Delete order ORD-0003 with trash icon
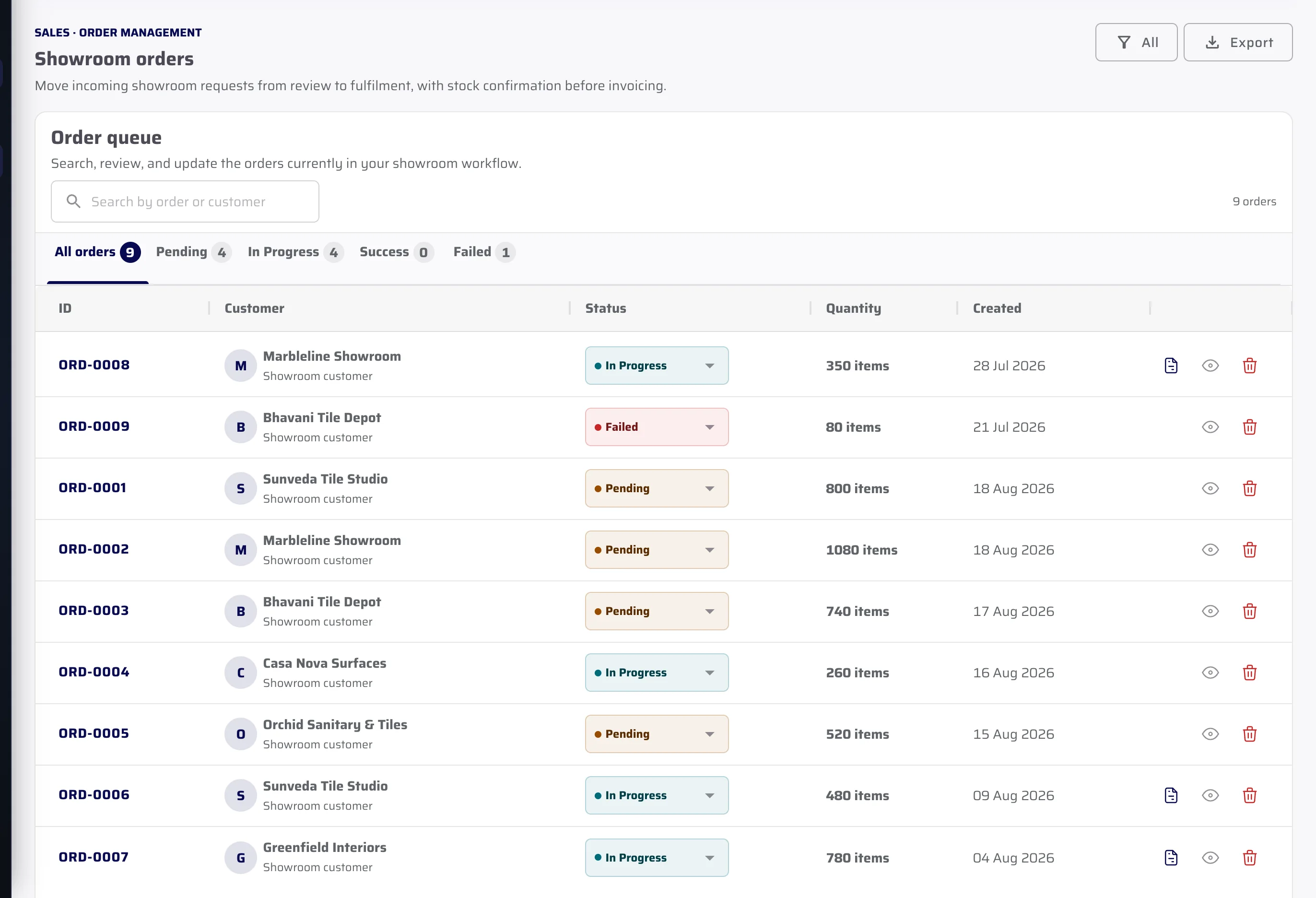The height and width of the screenshot is (898, 1316). pyautogui.click(x=1249, y=611)
